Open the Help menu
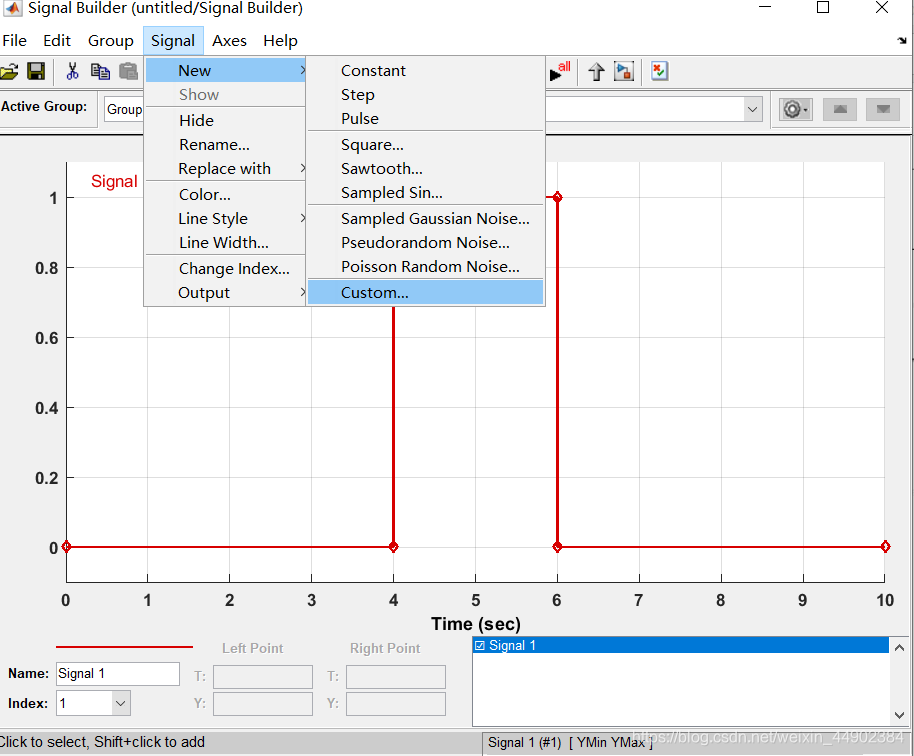This screenshot has height=756, width=914. point(280,41)
